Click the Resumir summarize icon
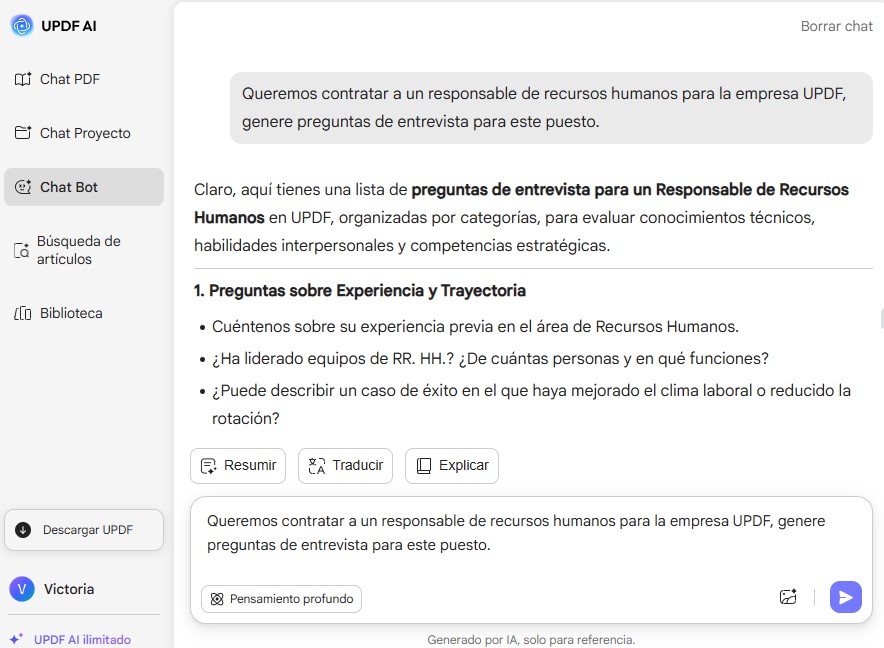 [209, 466]
